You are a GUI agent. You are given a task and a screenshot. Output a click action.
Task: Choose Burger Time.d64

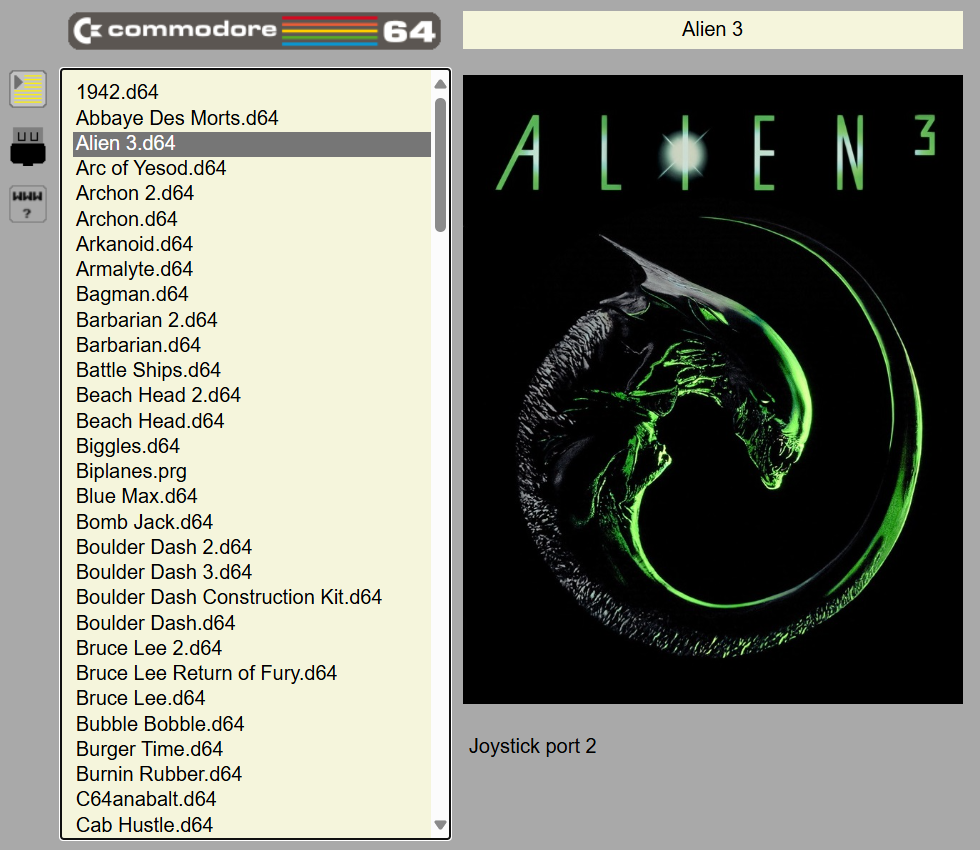coord(252,749)
